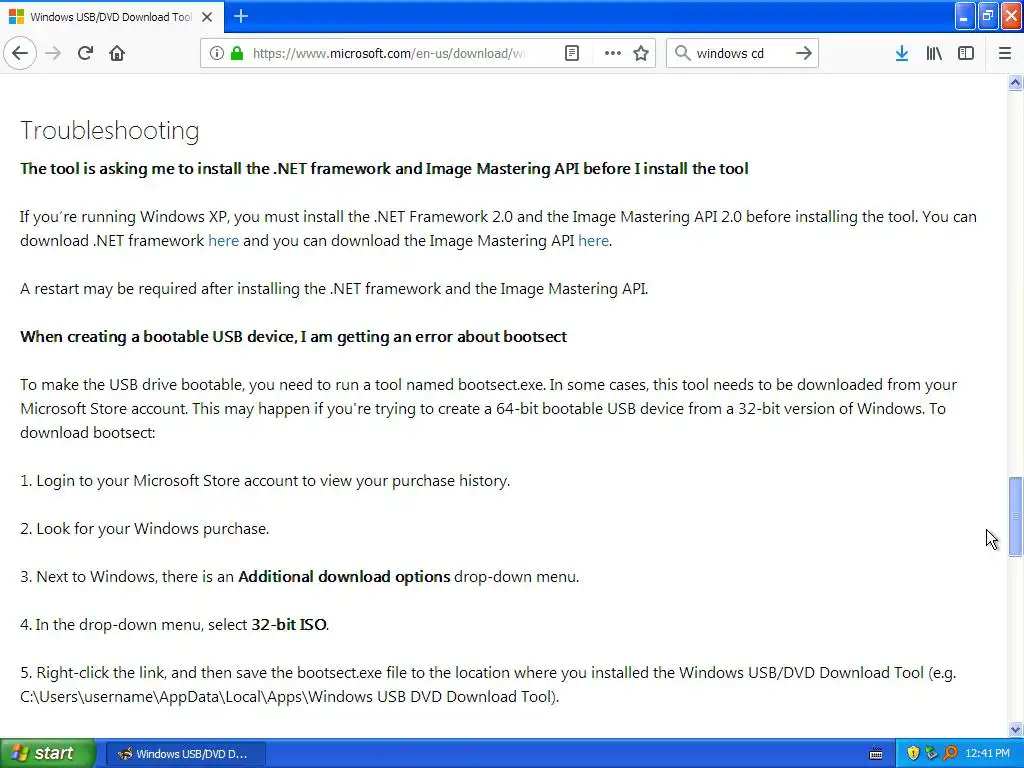1024x768 pixels.
Task: Open the Firefox hamburger menu
Action: point(1005,53)
